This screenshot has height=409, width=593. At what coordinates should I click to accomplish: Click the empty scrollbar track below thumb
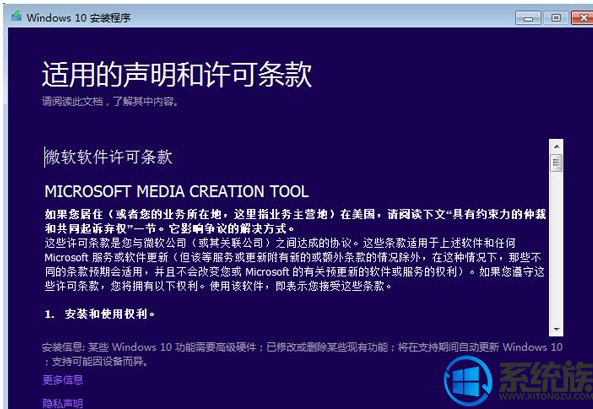556,247
